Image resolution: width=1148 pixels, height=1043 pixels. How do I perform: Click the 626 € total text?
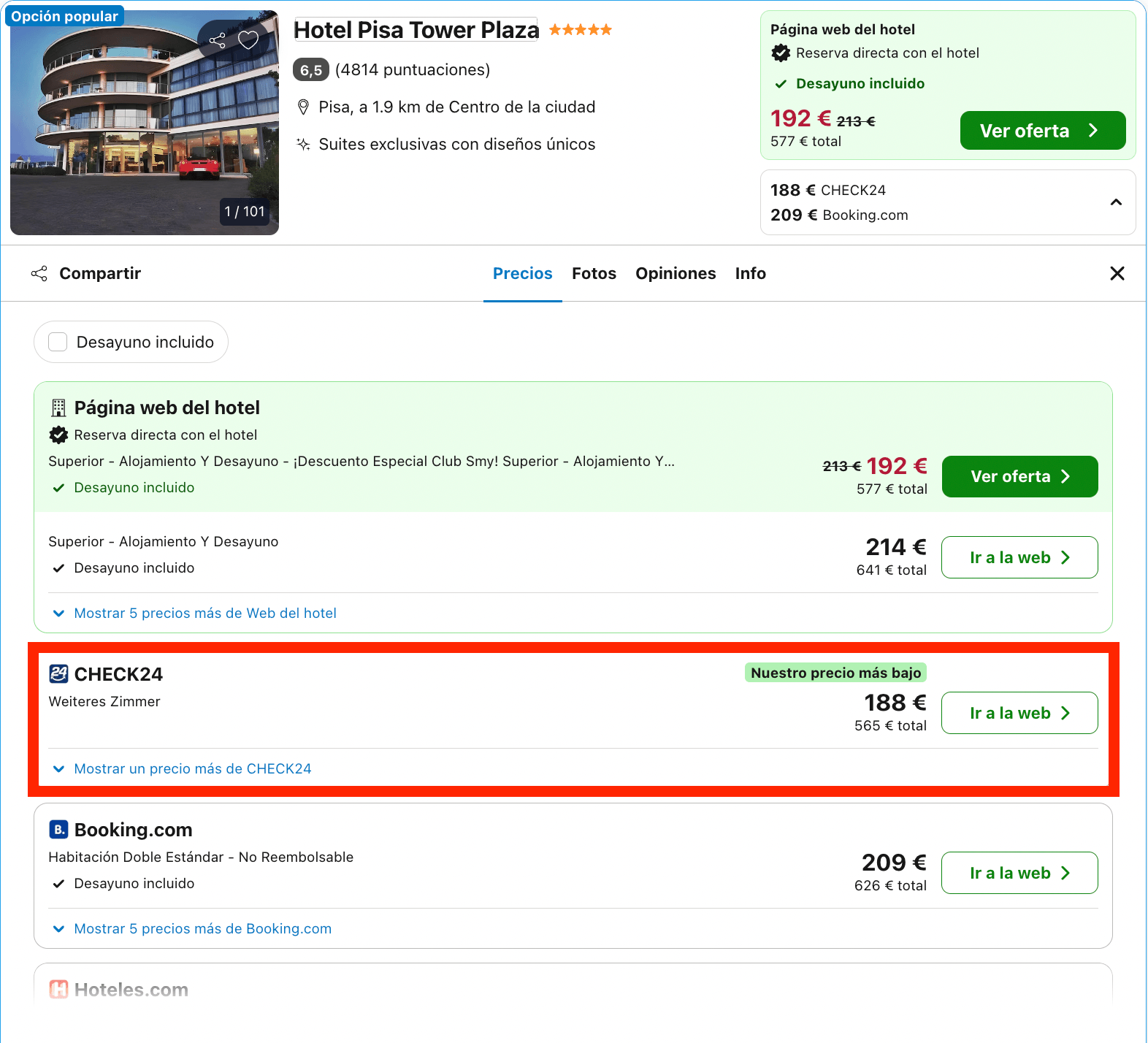click(x=890, y=886)
